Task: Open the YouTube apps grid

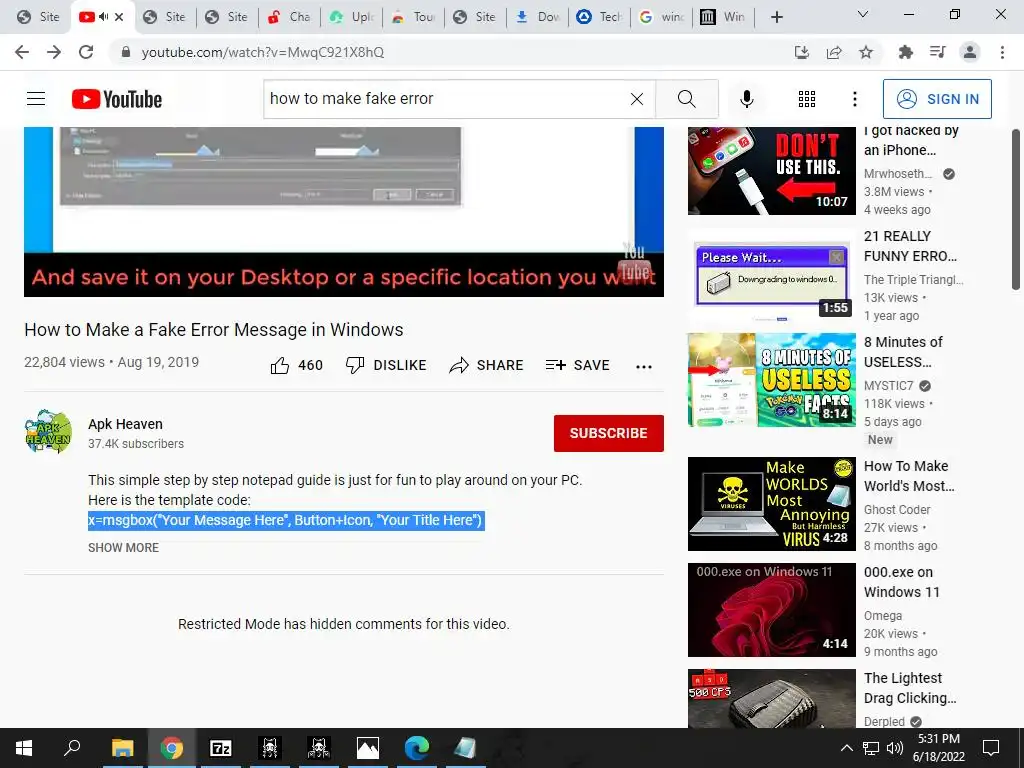Action: [807, 99]
